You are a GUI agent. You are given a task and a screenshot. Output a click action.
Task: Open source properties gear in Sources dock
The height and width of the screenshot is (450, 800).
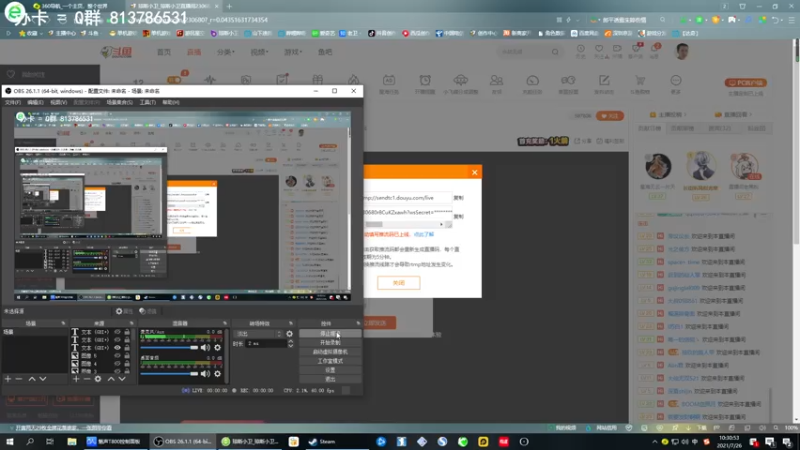98,379
